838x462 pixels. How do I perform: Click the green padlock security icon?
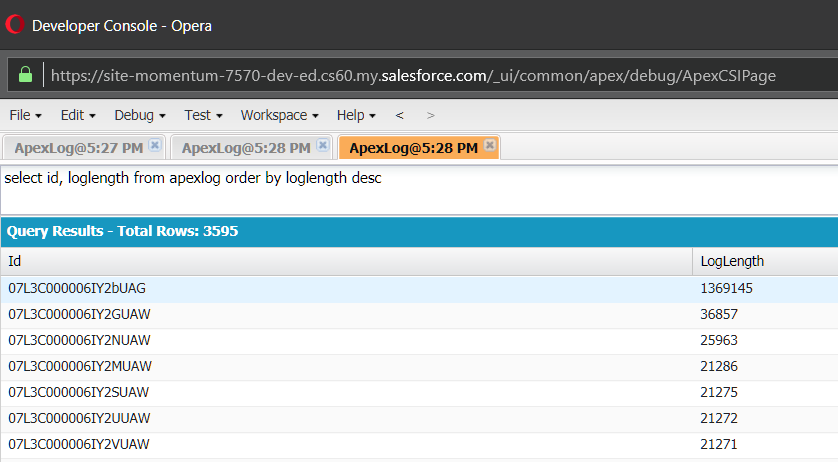[x=25, y=74]
